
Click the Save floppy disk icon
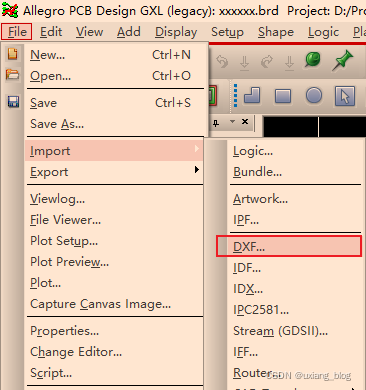click(x=13, y=101)
